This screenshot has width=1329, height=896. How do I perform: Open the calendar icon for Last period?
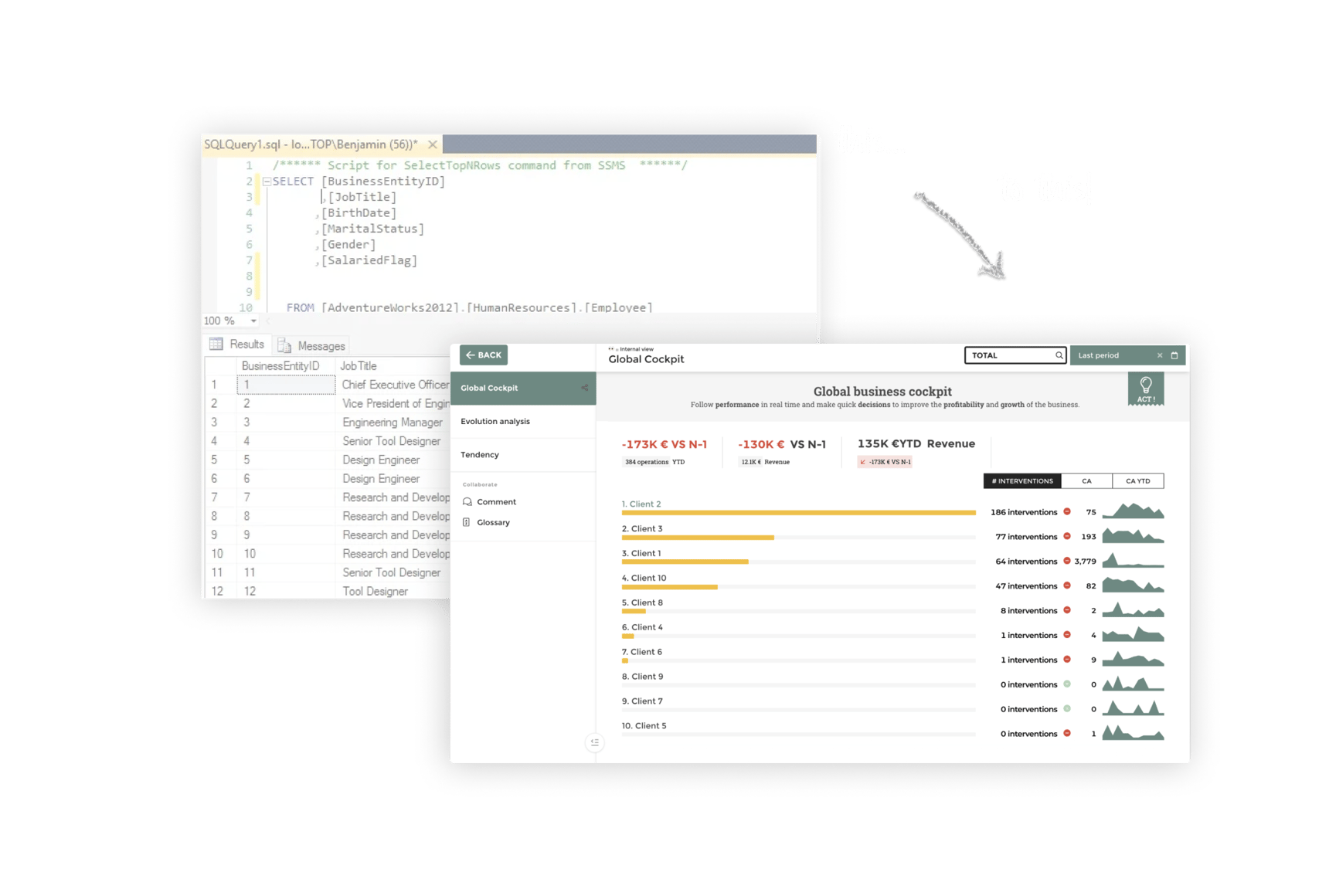(1174, 355)
